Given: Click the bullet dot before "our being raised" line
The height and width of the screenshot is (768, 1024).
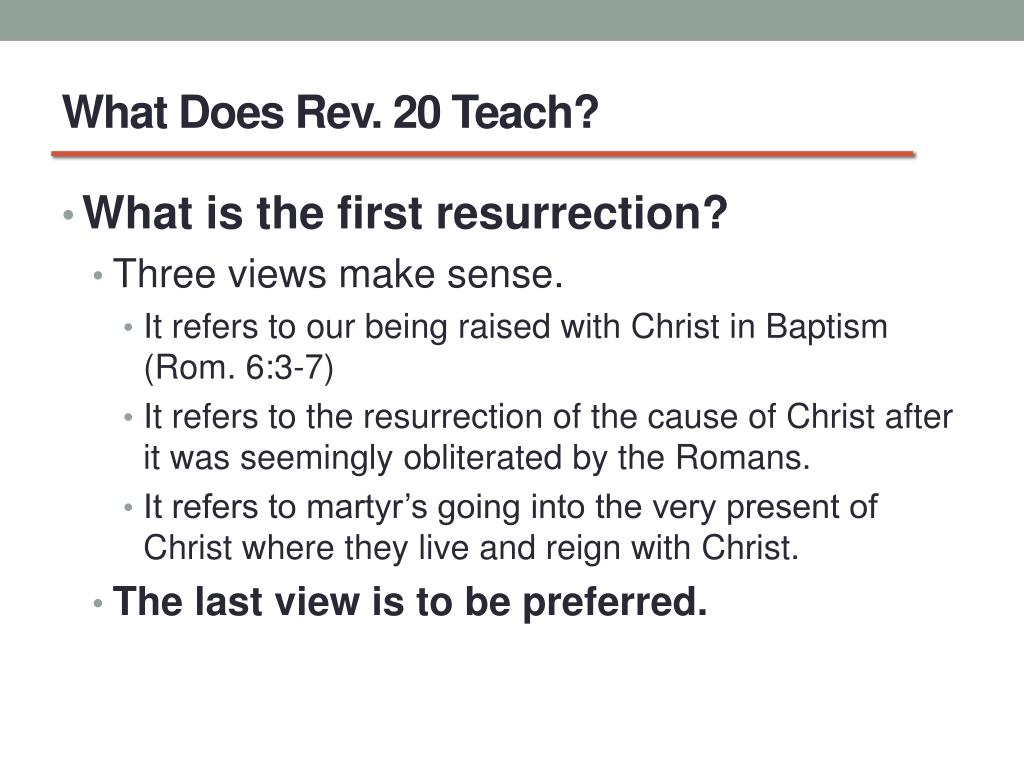Looking at the screenshot, I should point(128,327).
